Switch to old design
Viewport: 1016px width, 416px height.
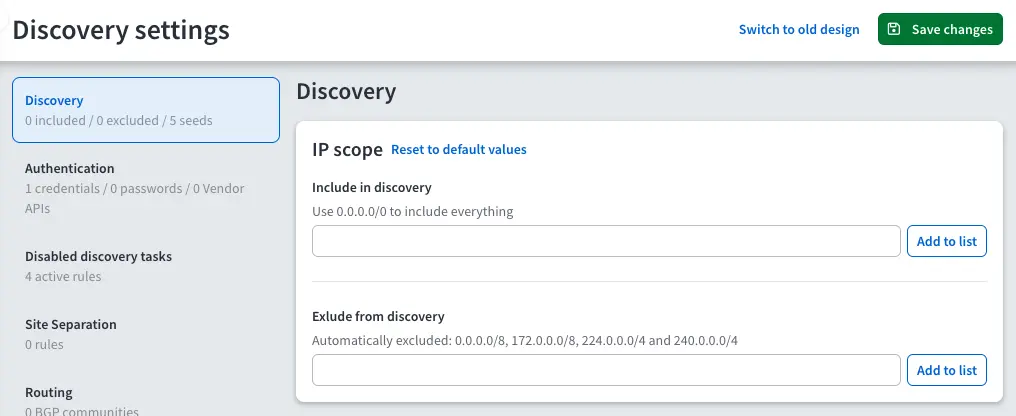click(798, 30)
